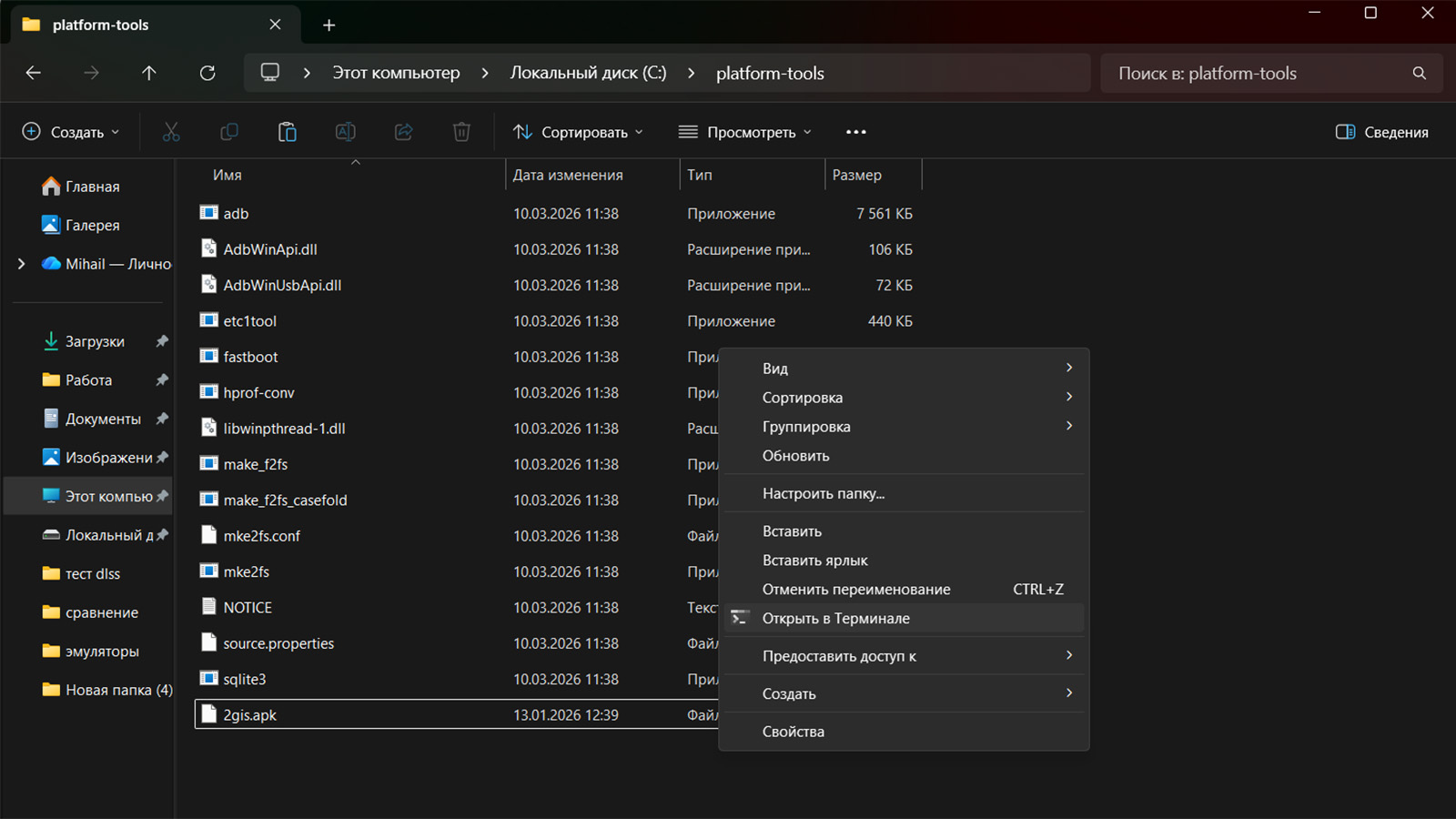Open the three-dots more options menu

pyautogui.click(x=855, y=132)
